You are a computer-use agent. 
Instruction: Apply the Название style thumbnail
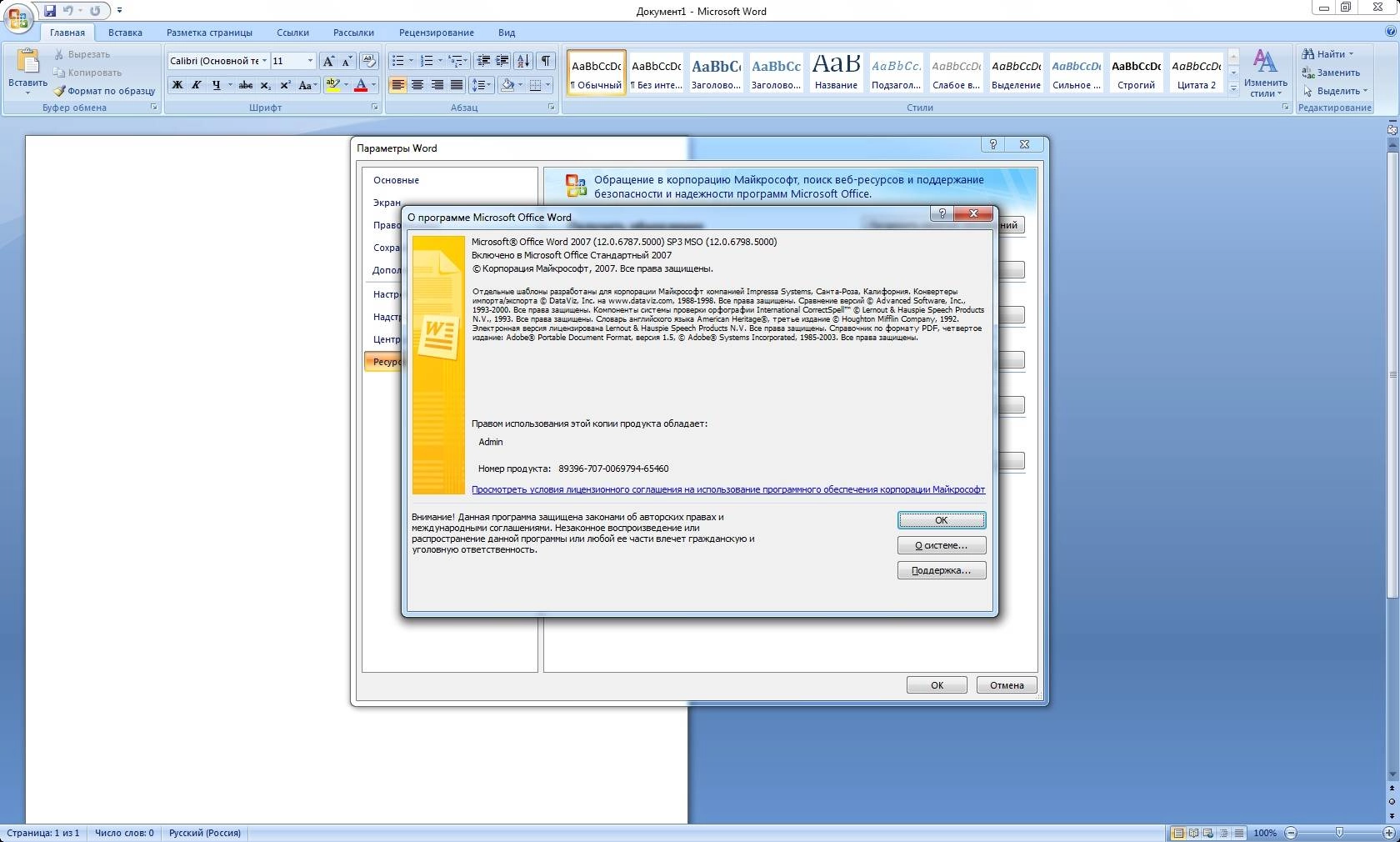pos(836,72)
